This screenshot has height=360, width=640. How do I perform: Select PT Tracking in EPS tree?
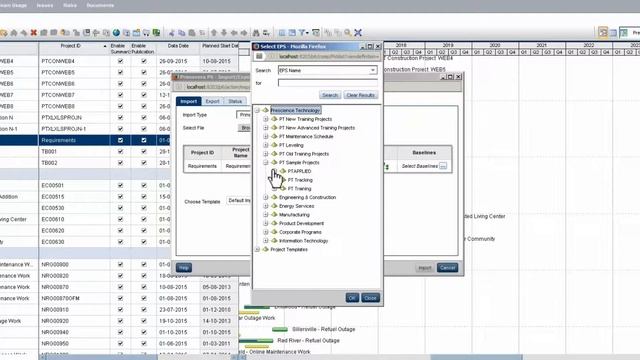pyautogui.click(x=300, y=180)
